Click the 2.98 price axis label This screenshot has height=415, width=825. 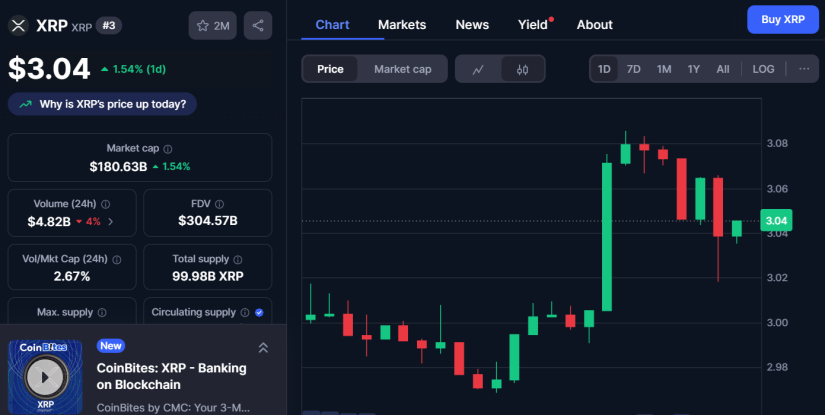[777, 367]
